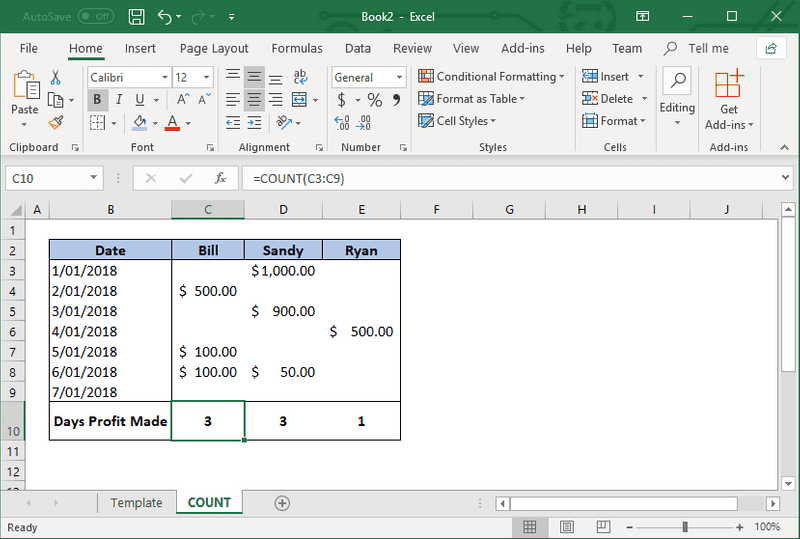Open the File tab
800x539 pixels.
pos(29,48)
